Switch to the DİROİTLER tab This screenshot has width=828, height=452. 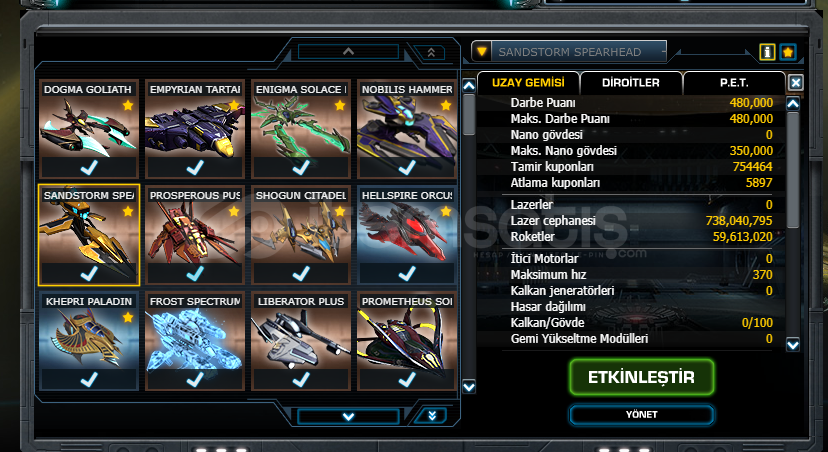[x=631, y=82]
